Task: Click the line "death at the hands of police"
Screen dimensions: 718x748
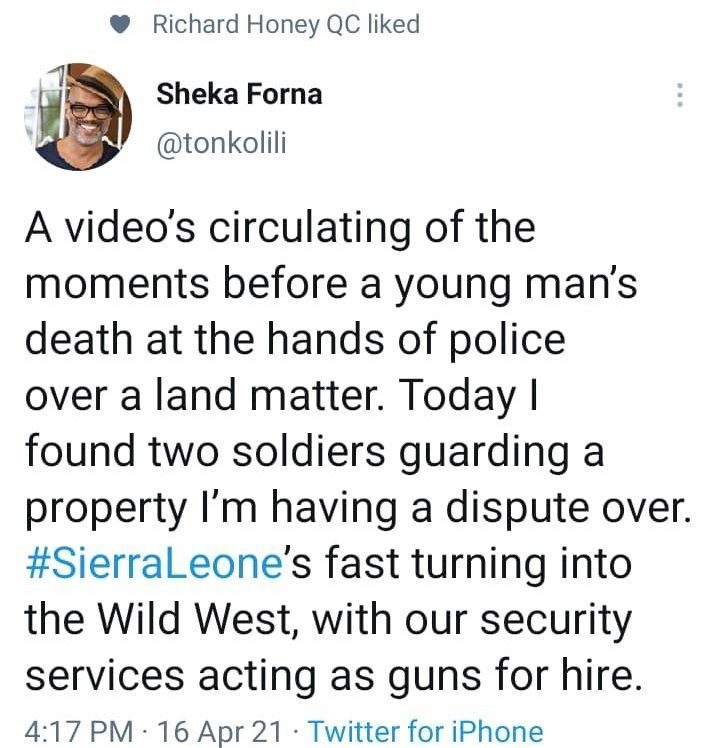Action: (294, 340)
